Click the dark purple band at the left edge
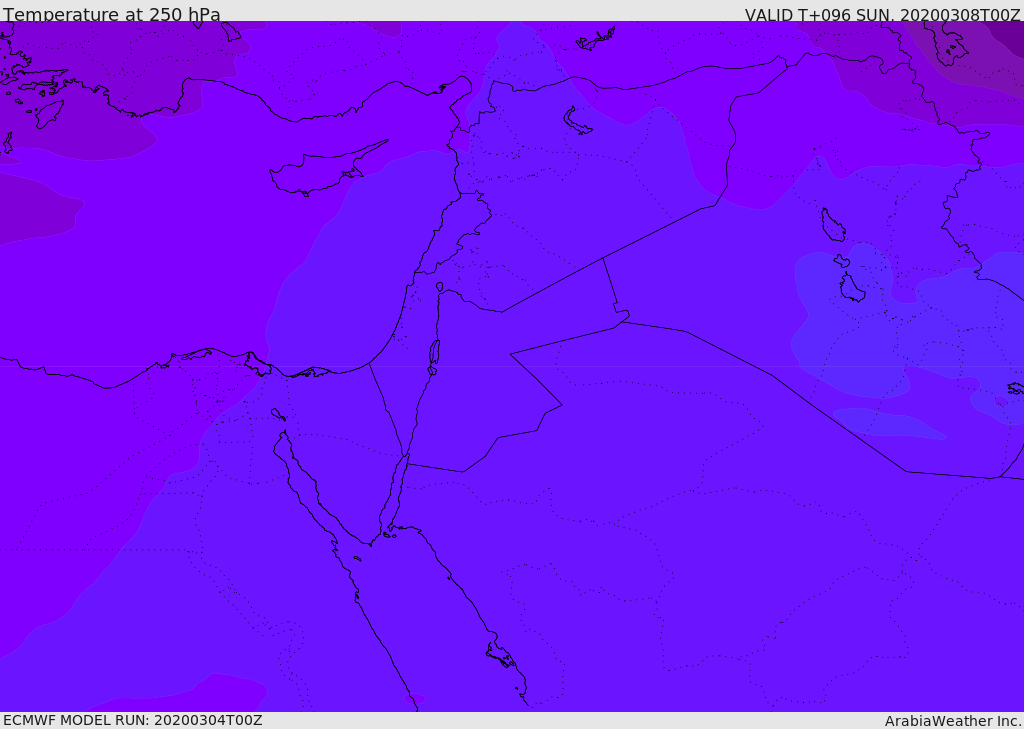The width and height of the screenshot is (1024, 729). point(30,212)
